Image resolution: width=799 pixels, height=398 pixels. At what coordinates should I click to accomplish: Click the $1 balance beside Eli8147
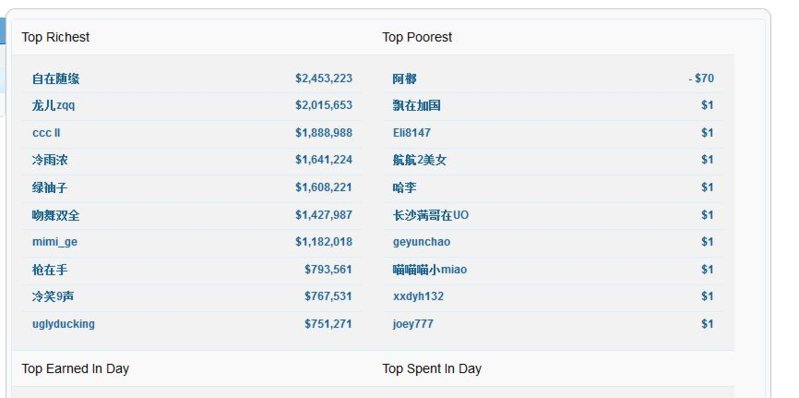707,132
